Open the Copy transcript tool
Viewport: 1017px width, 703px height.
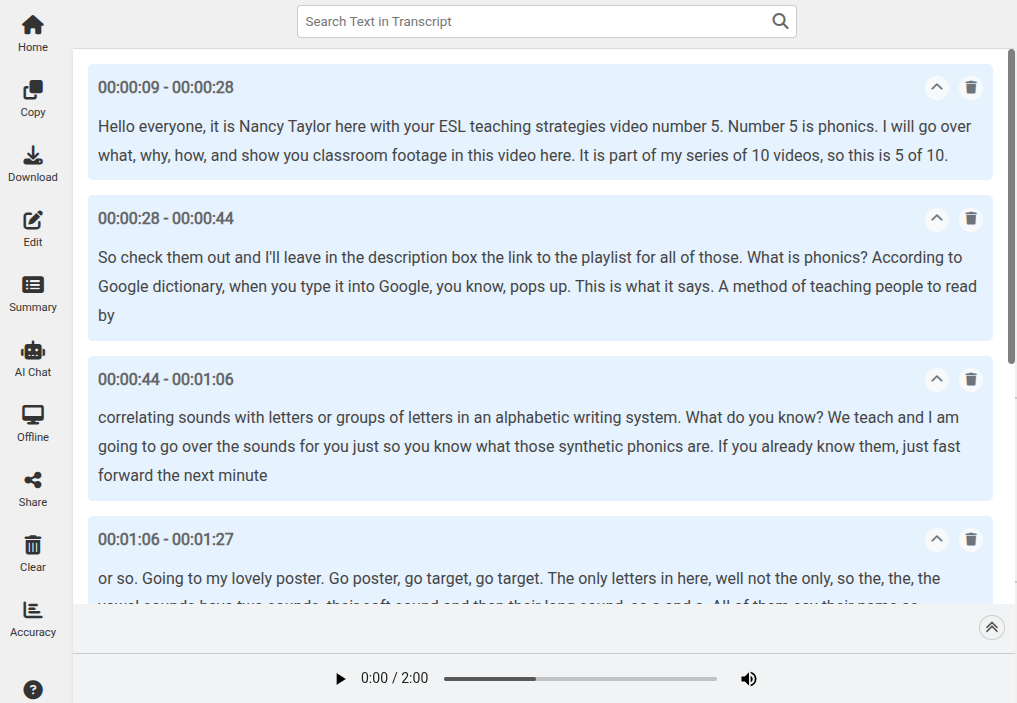(32, 97)
